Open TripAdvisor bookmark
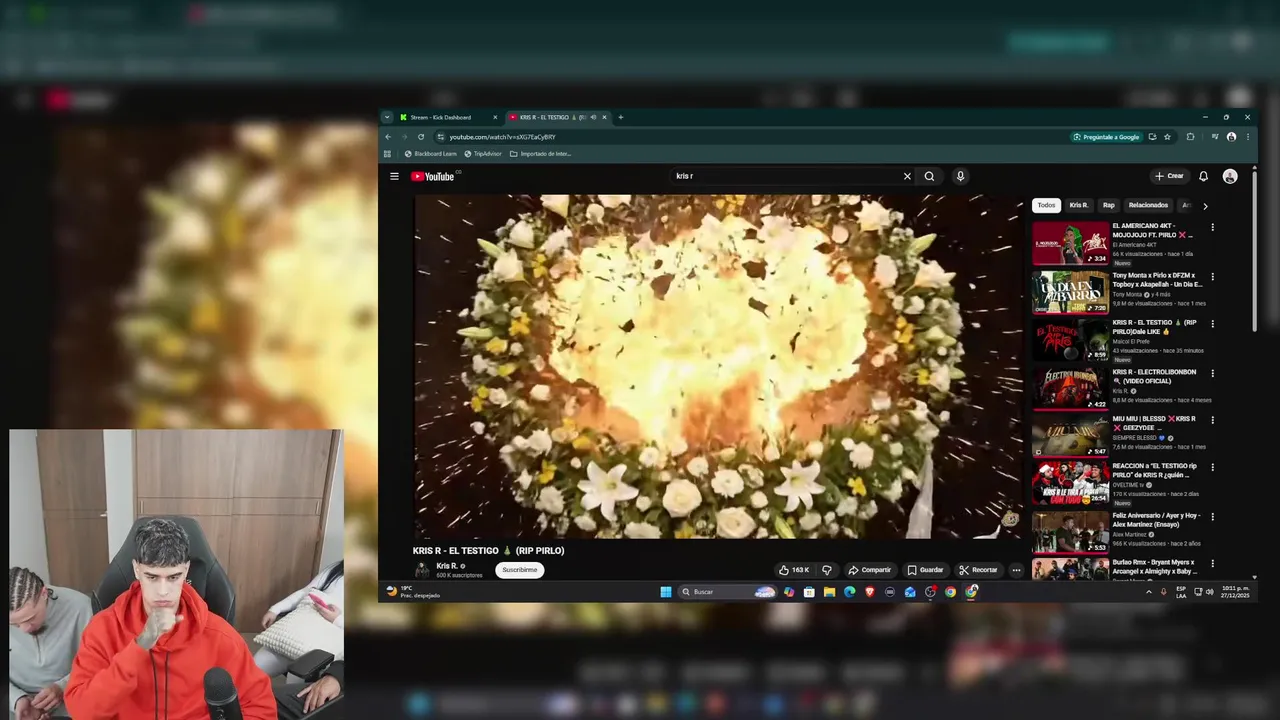Screen dimensions: 1280x720 pyautogui.click(x=483, y=154)
